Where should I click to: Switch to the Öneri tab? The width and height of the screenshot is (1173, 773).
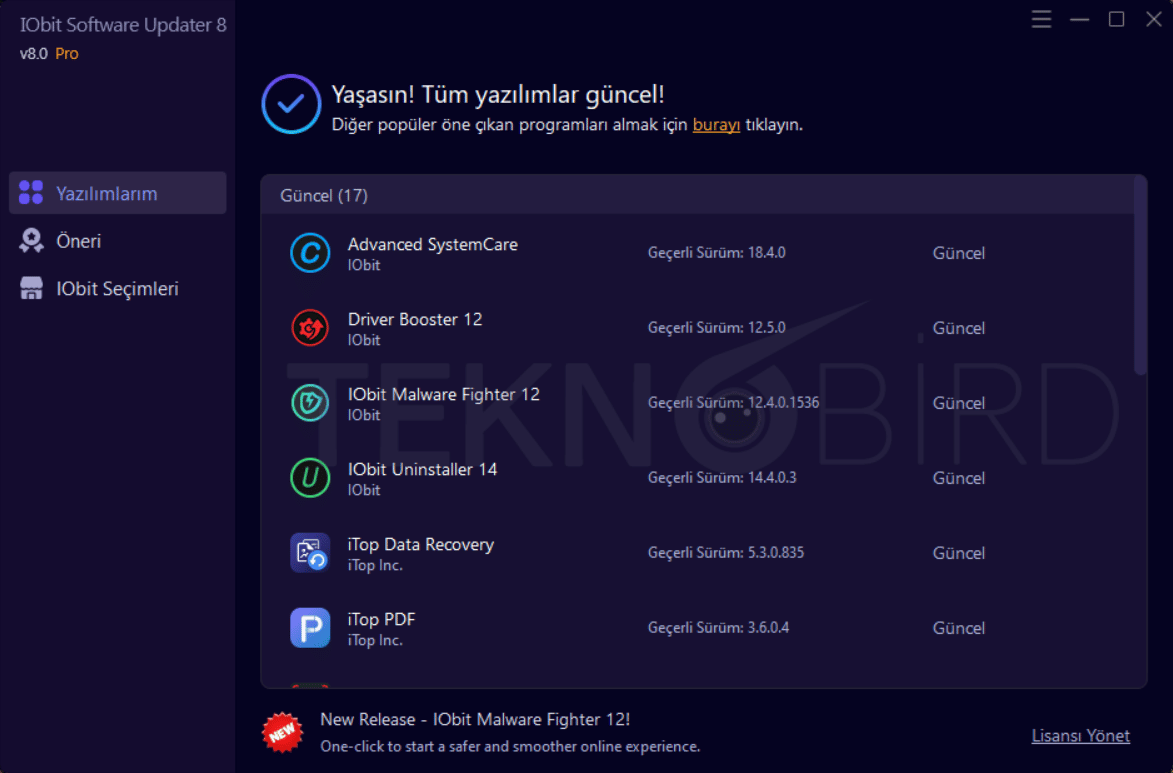(x=117, y=241)
